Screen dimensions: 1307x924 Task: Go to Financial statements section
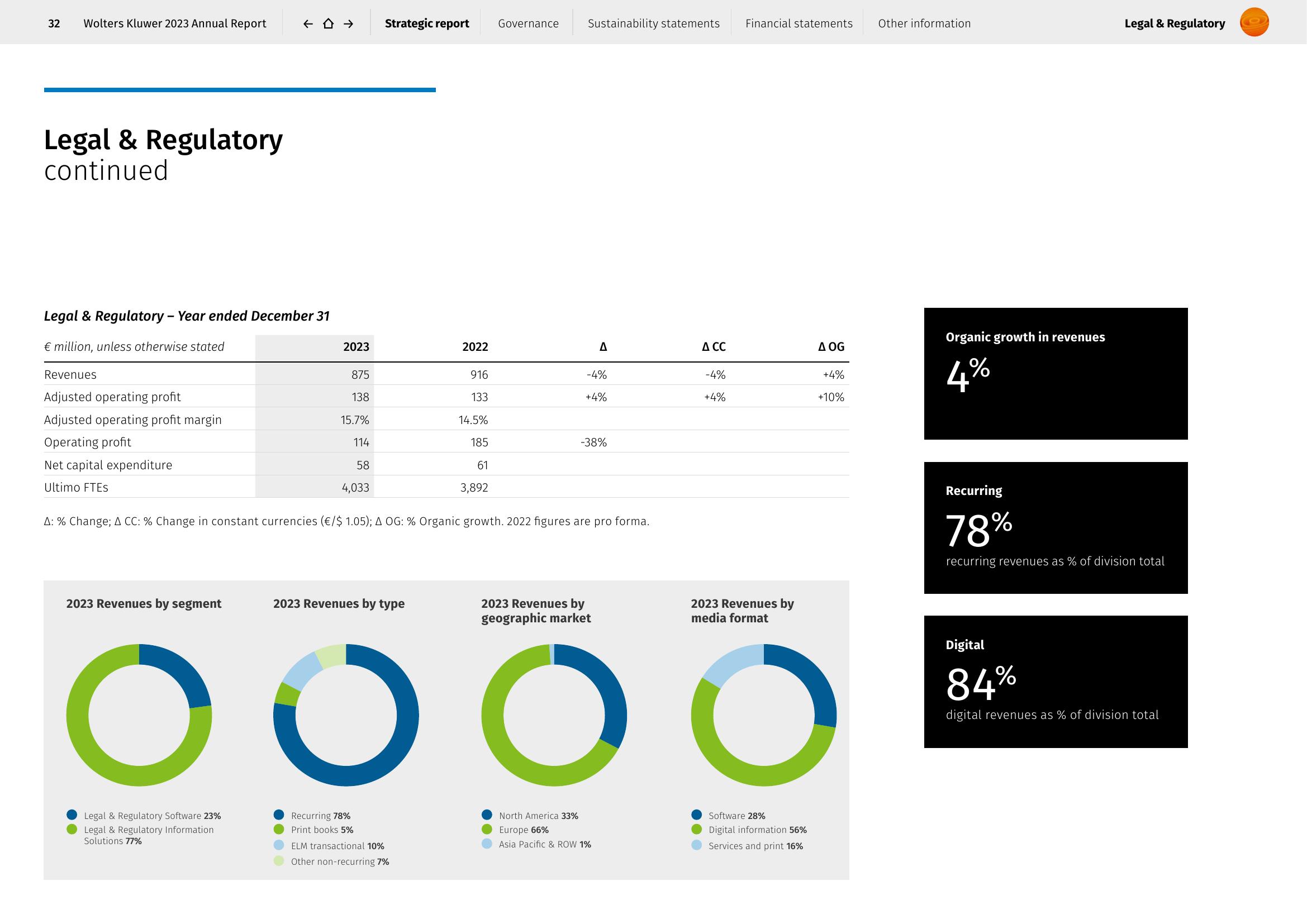click(x=799, y=24)
